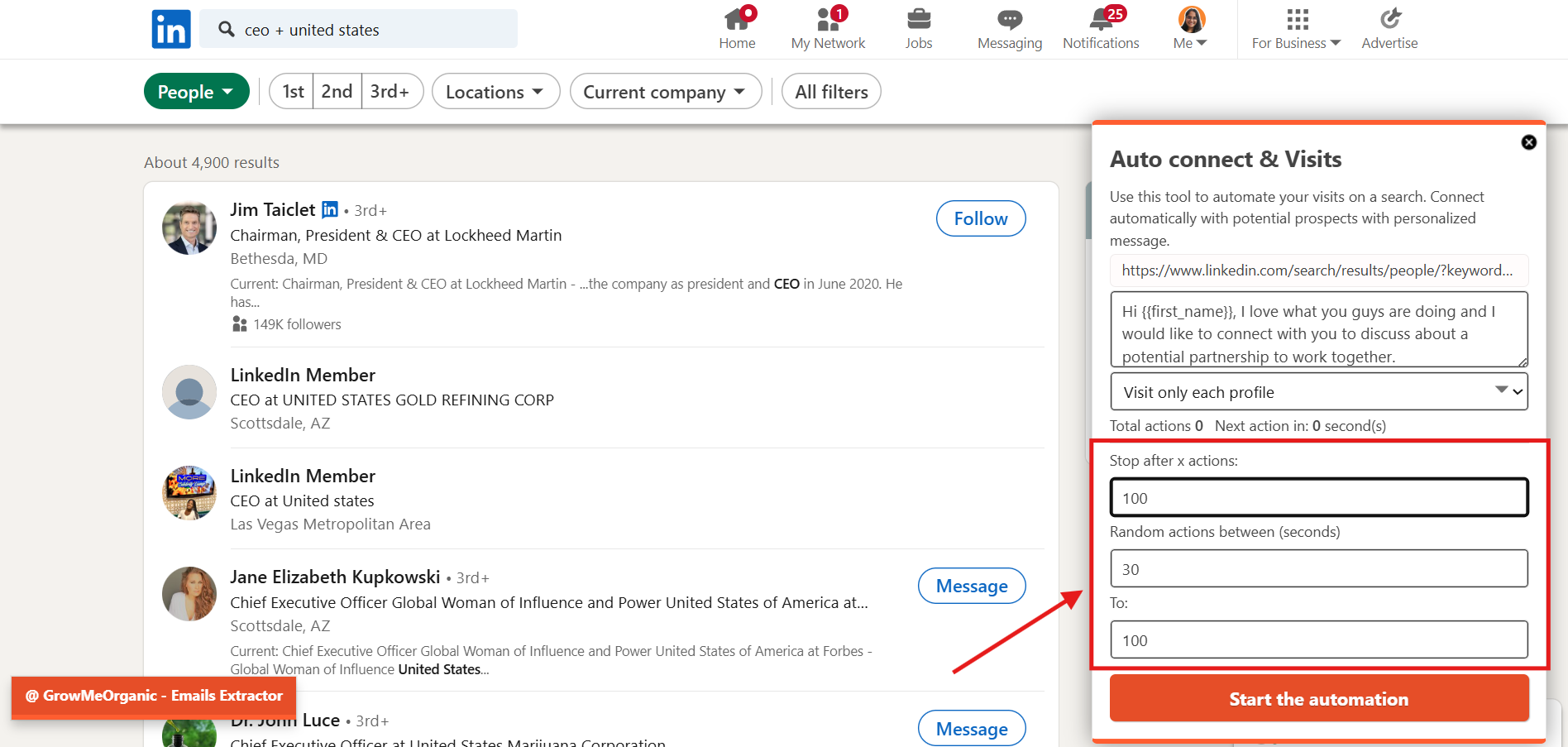
Task: Click the search URL field in panel
Action: [x=1319, y=270]
